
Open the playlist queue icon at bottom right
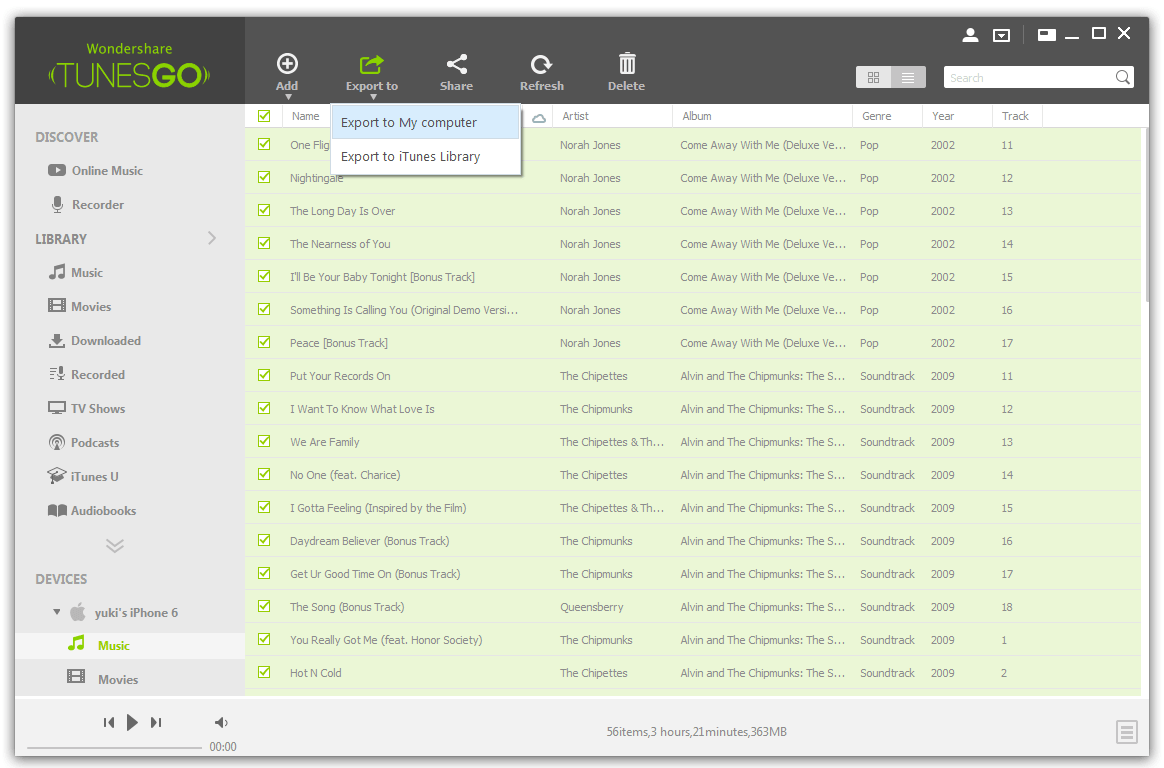(1126, 732)
